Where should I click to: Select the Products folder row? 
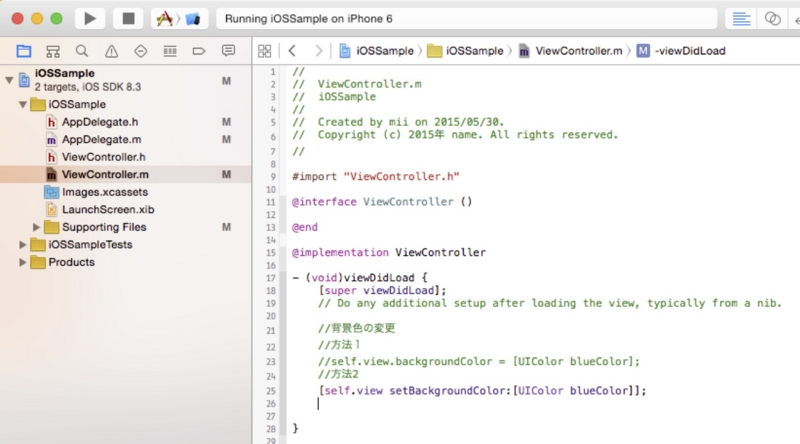pos(126,262)
